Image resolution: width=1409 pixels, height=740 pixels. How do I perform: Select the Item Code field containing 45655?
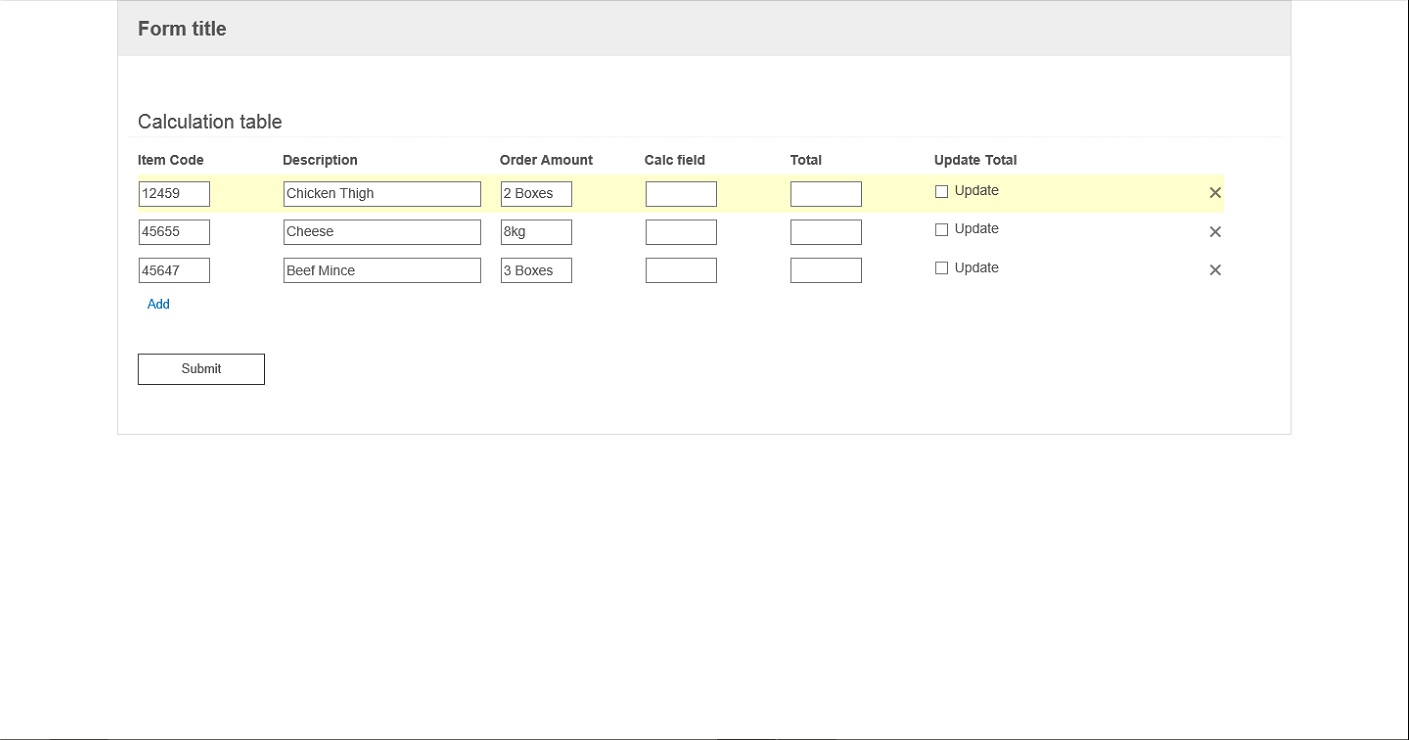(174, 232)
